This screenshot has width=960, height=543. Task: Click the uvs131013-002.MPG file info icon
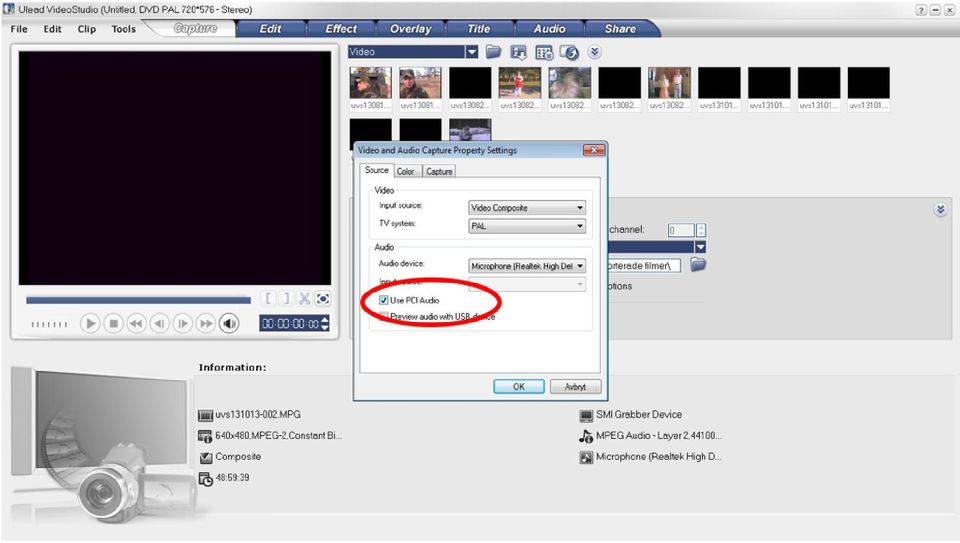click(205, 415)
